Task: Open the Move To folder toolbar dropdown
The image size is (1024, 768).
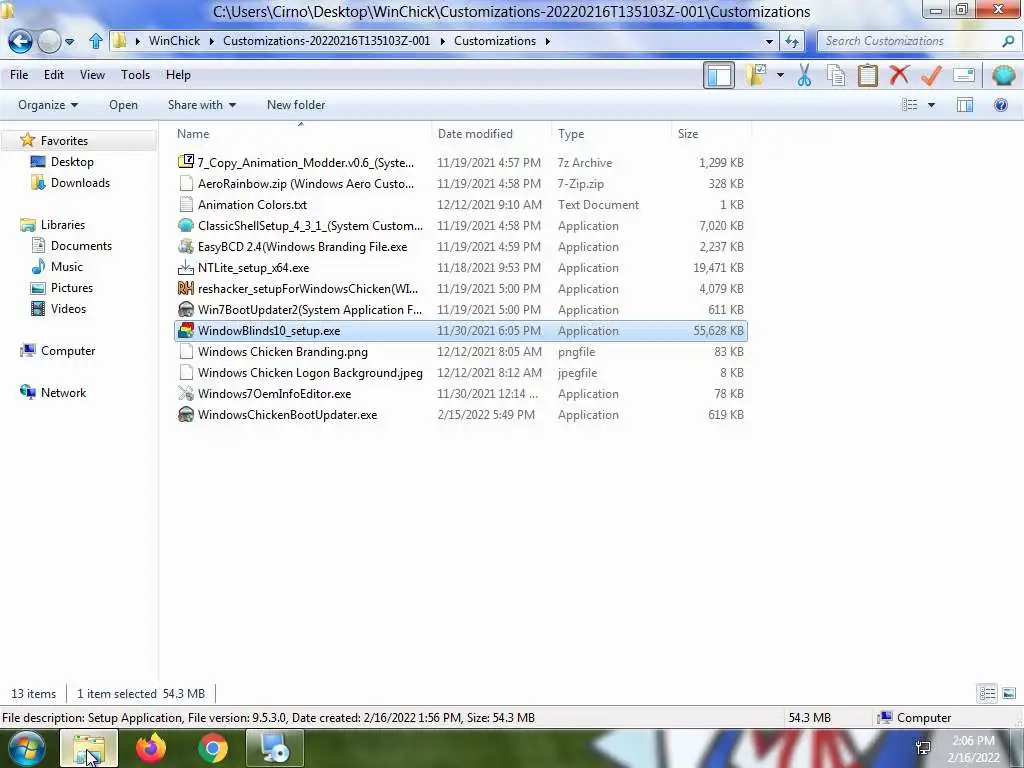Action: (x=780, y=75)
